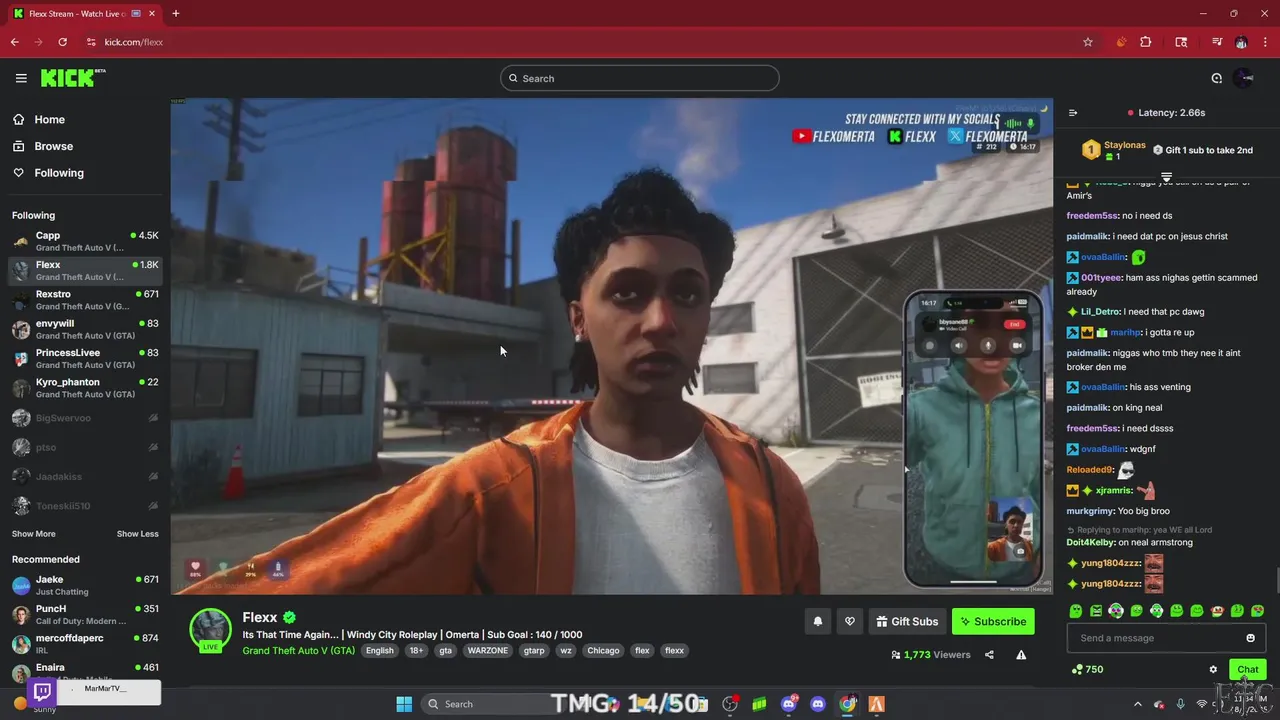Screen dimensions: 1280x720
Task: Click the 750 channel points balance
Action: (x=1087, y=670)
